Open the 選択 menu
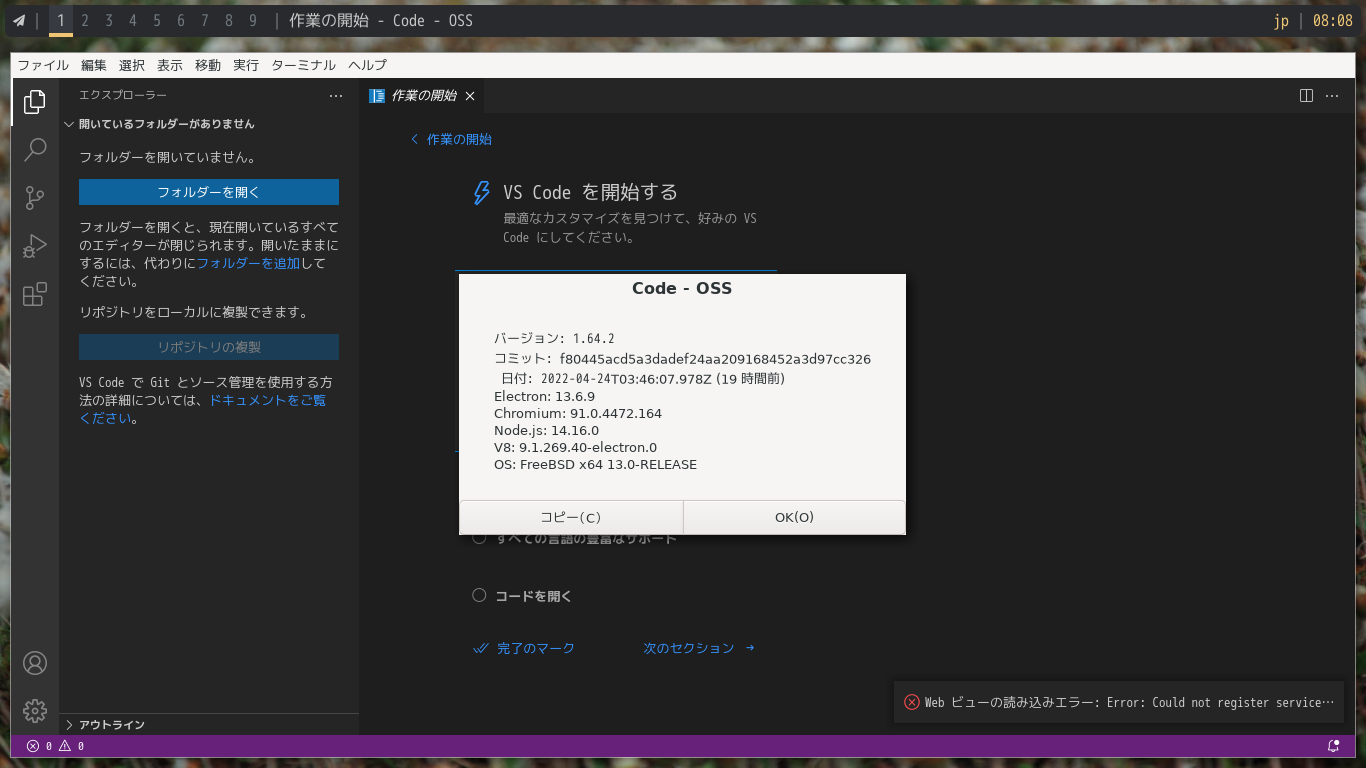 [x=132, y=65]
